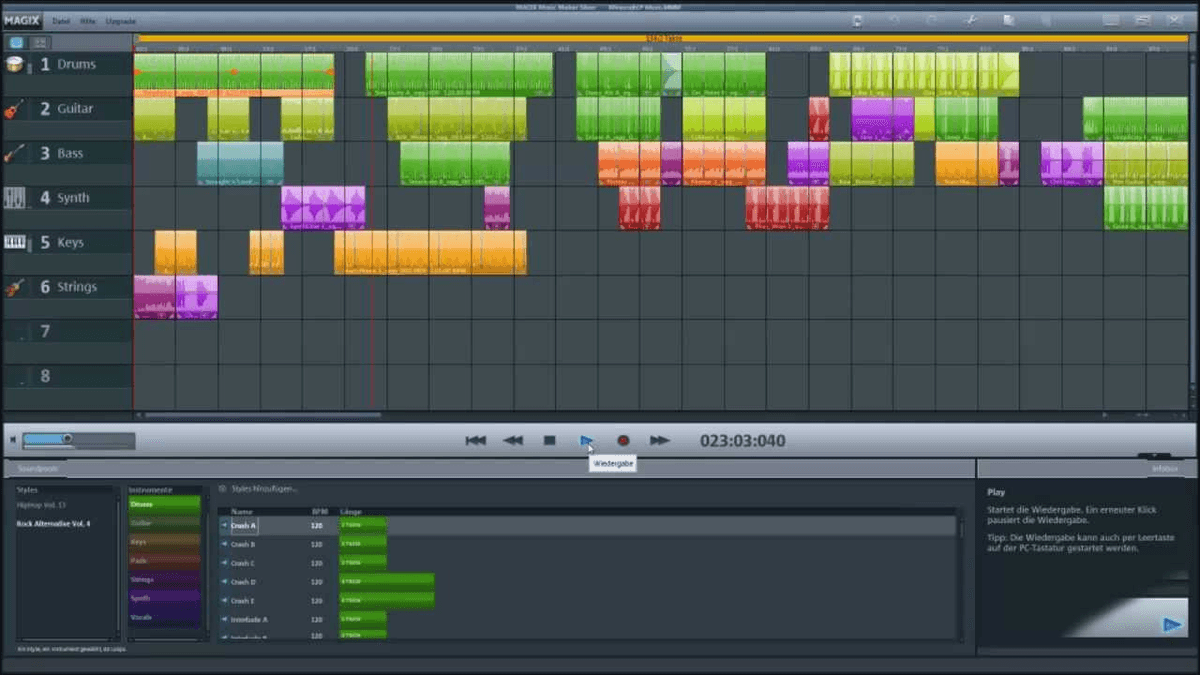Select the Keys track piano icon
This screenshot has height=675, width=1200.
(x=14, y=242)
